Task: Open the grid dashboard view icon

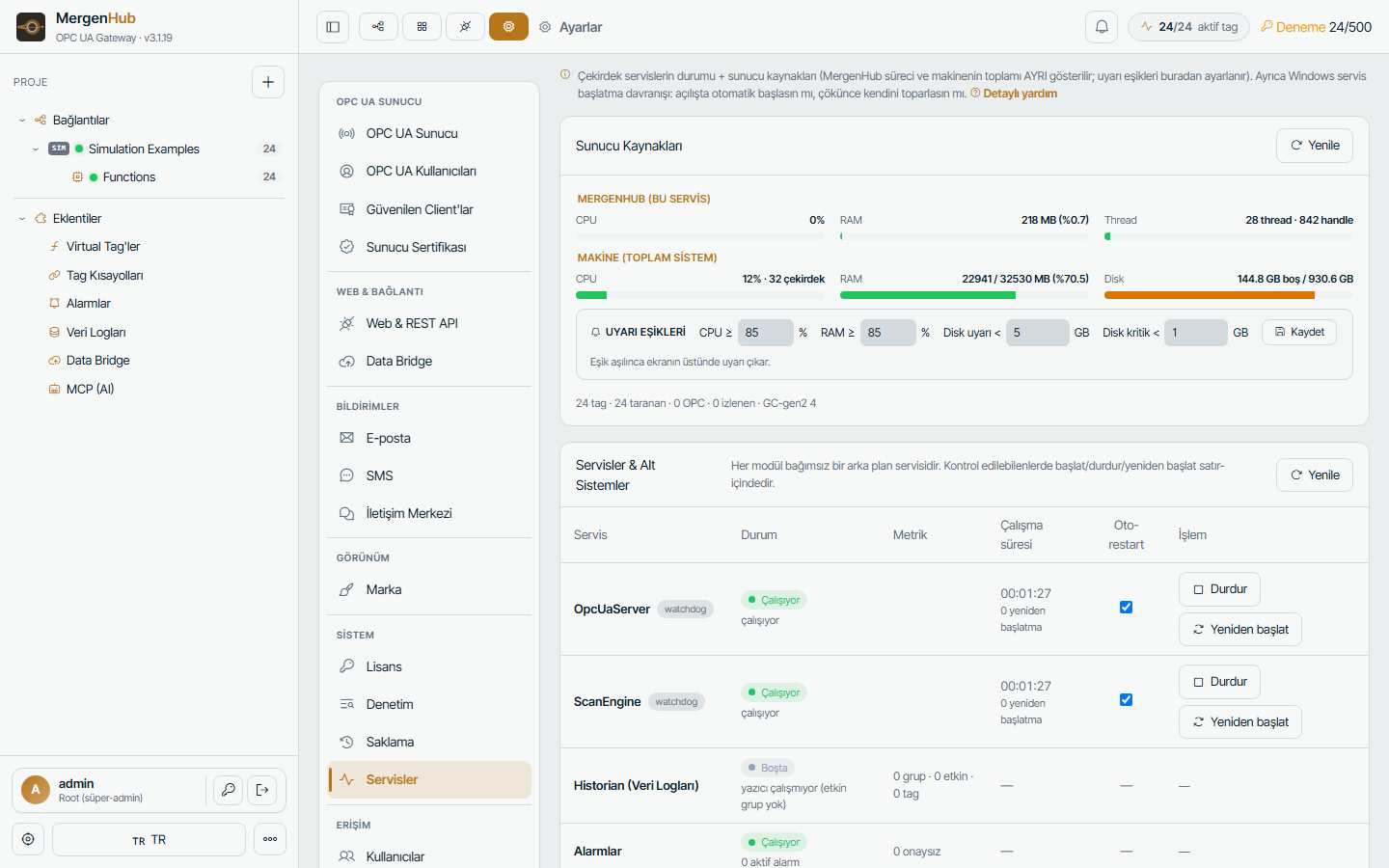Action: [x=422, y=27]
